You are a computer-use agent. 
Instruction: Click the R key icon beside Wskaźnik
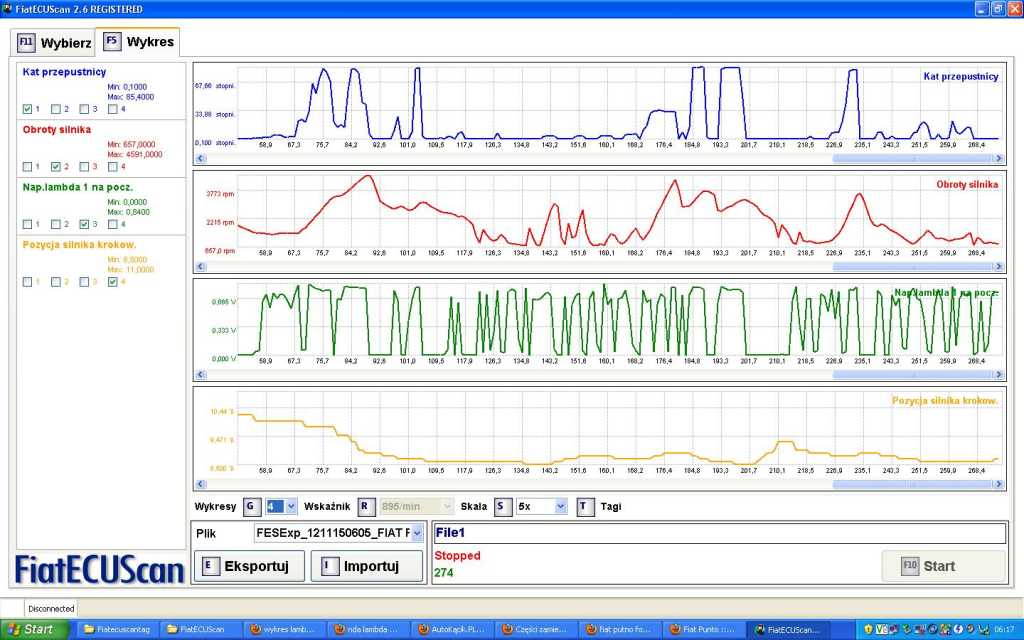[367, 506]
